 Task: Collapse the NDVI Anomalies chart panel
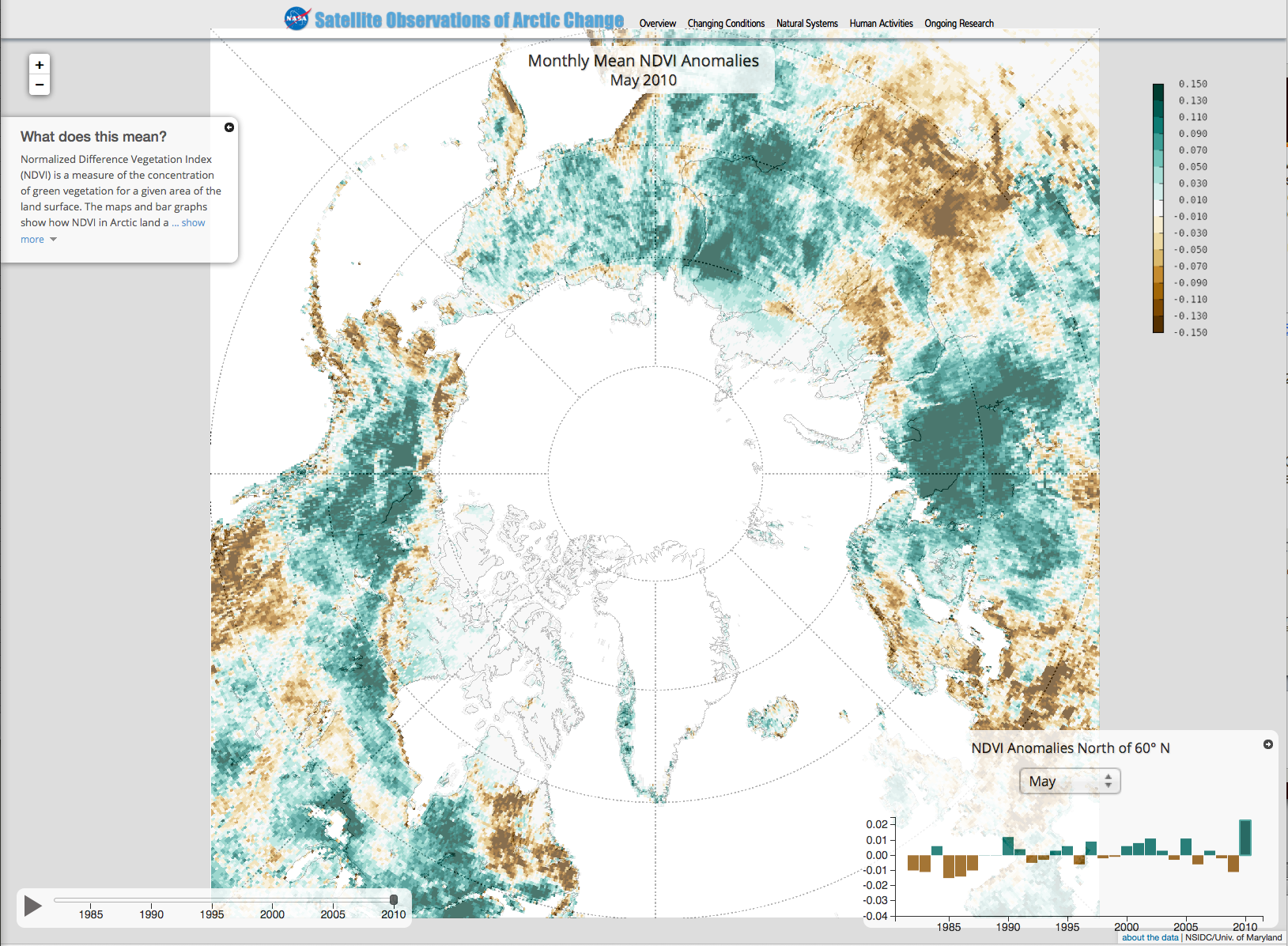[x=1268, y=744]
